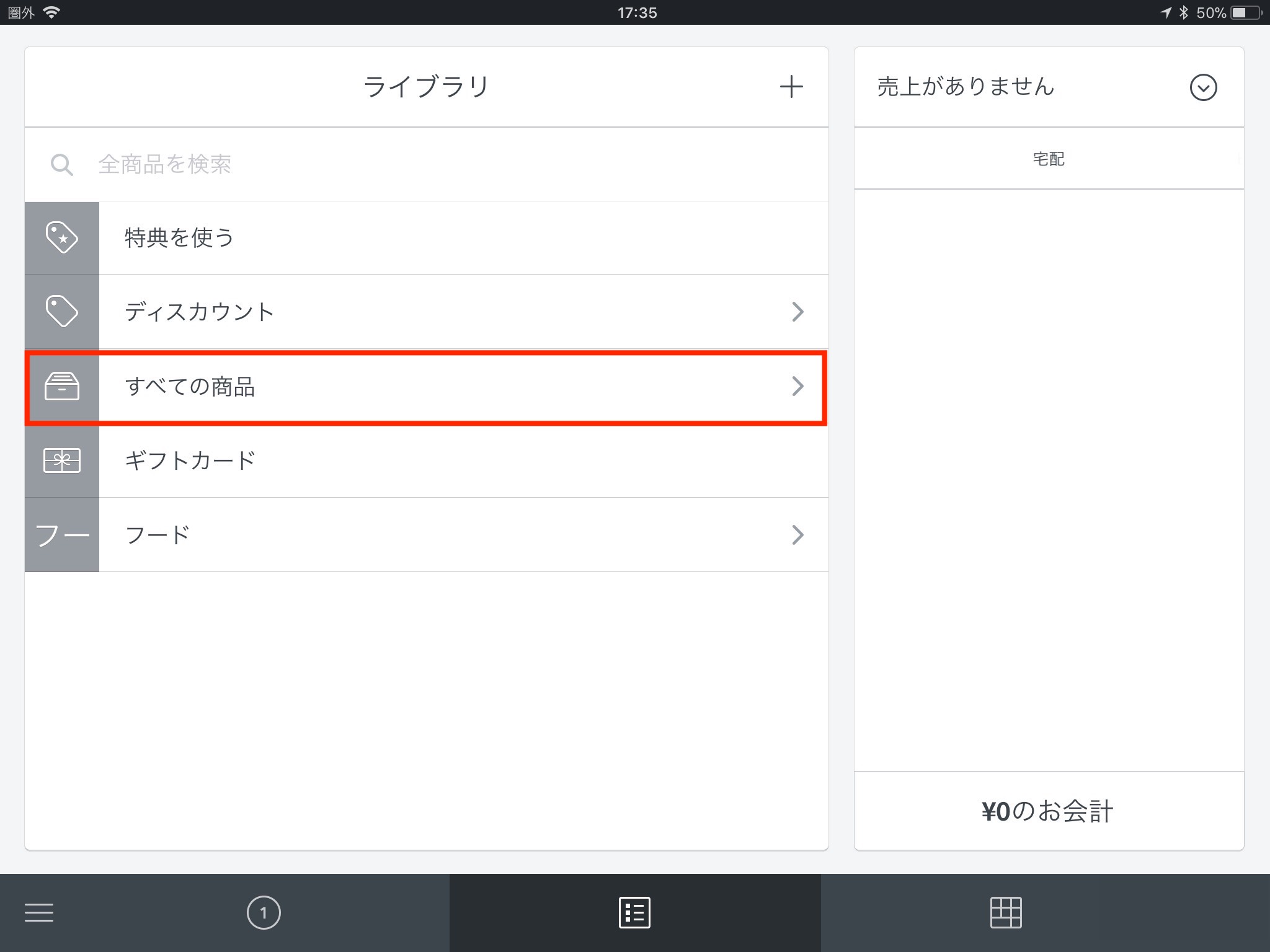
Task: Expand the circled chevron beside 売上がありません
Action: 1203,87
